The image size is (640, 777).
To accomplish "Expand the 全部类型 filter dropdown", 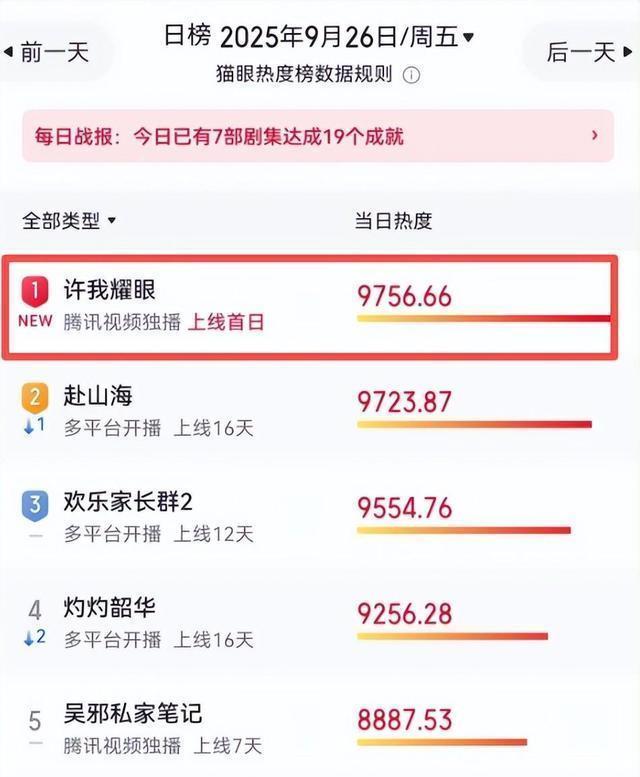I will 68,221.
